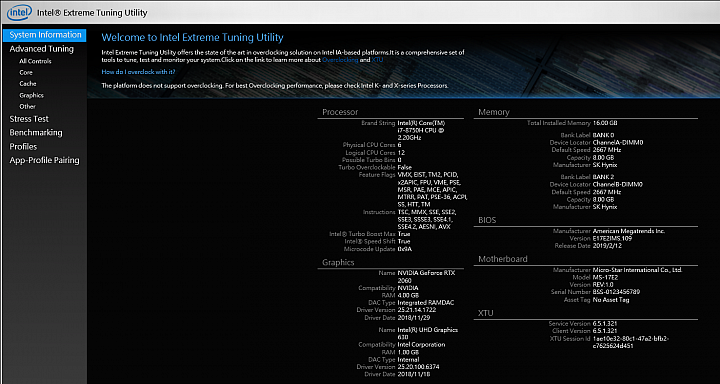
Task: Follow the XTU hyperlink
Action: coord(377,60)
